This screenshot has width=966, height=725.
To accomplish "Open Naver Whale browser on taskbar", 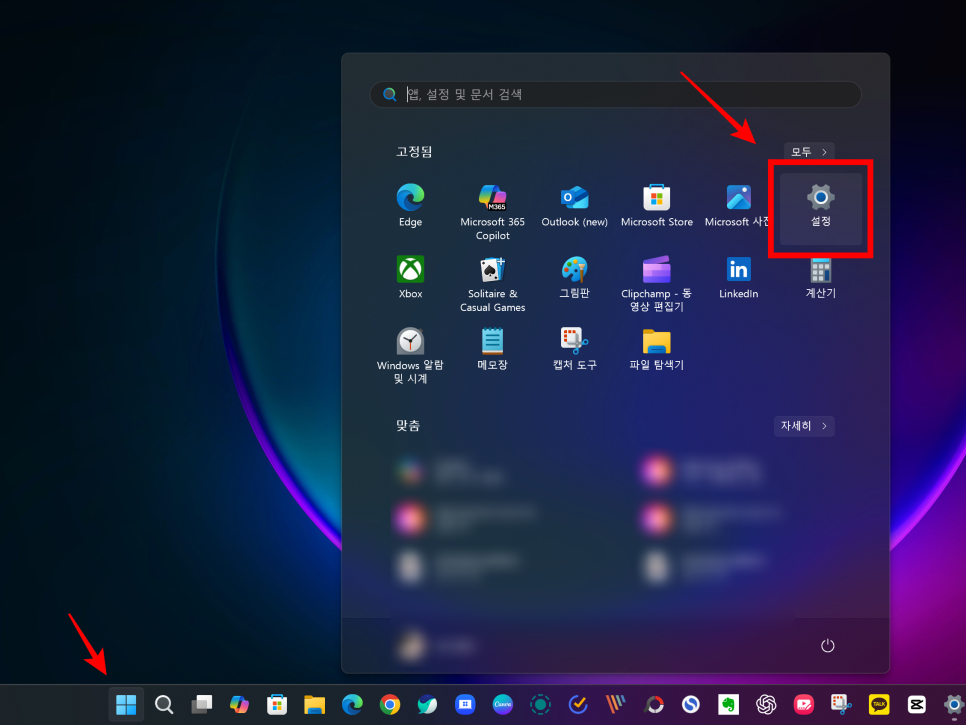I will 427,704.
